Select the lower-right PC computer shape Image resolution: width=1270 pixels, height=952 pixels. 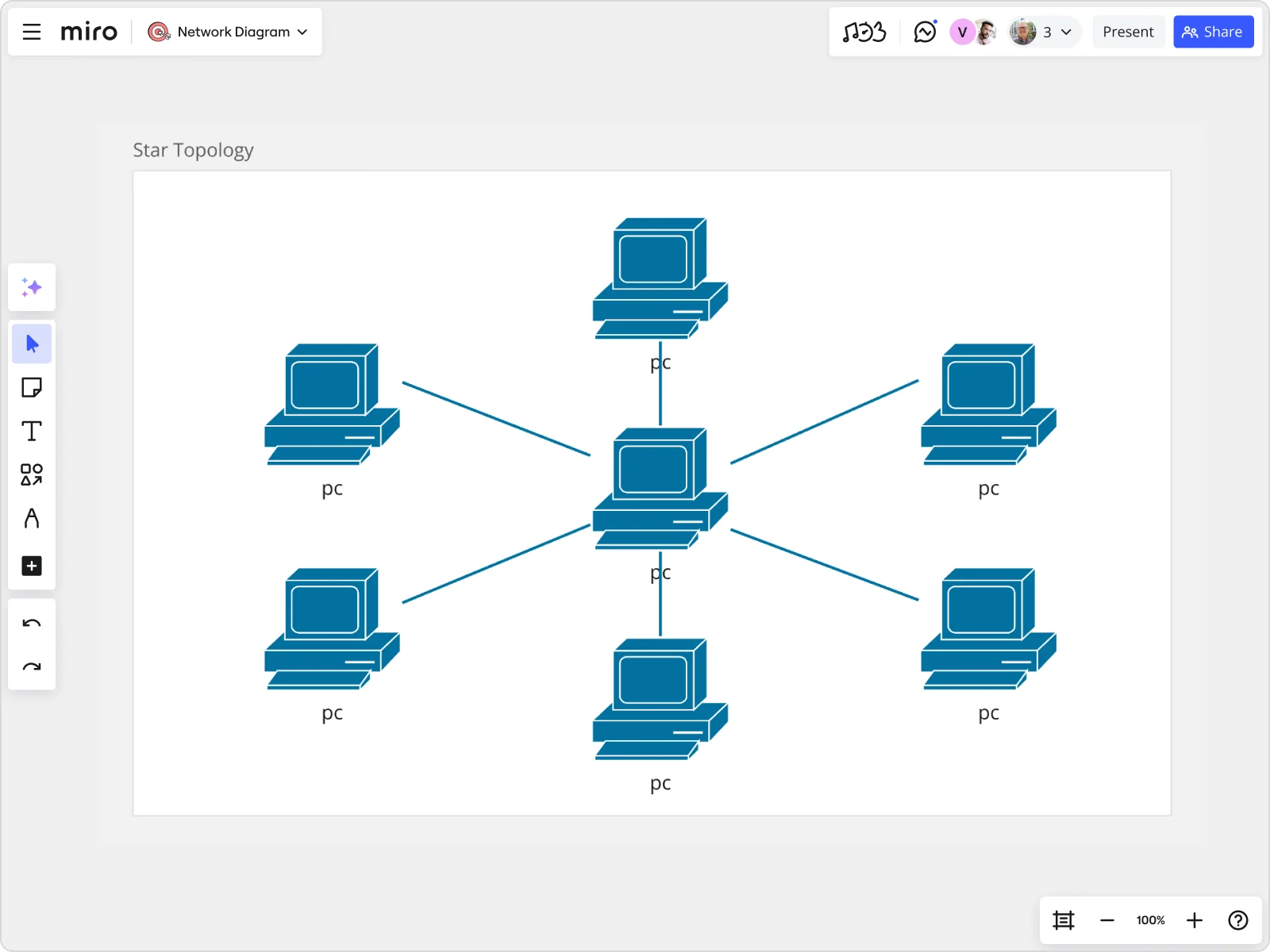pos(988,629)
